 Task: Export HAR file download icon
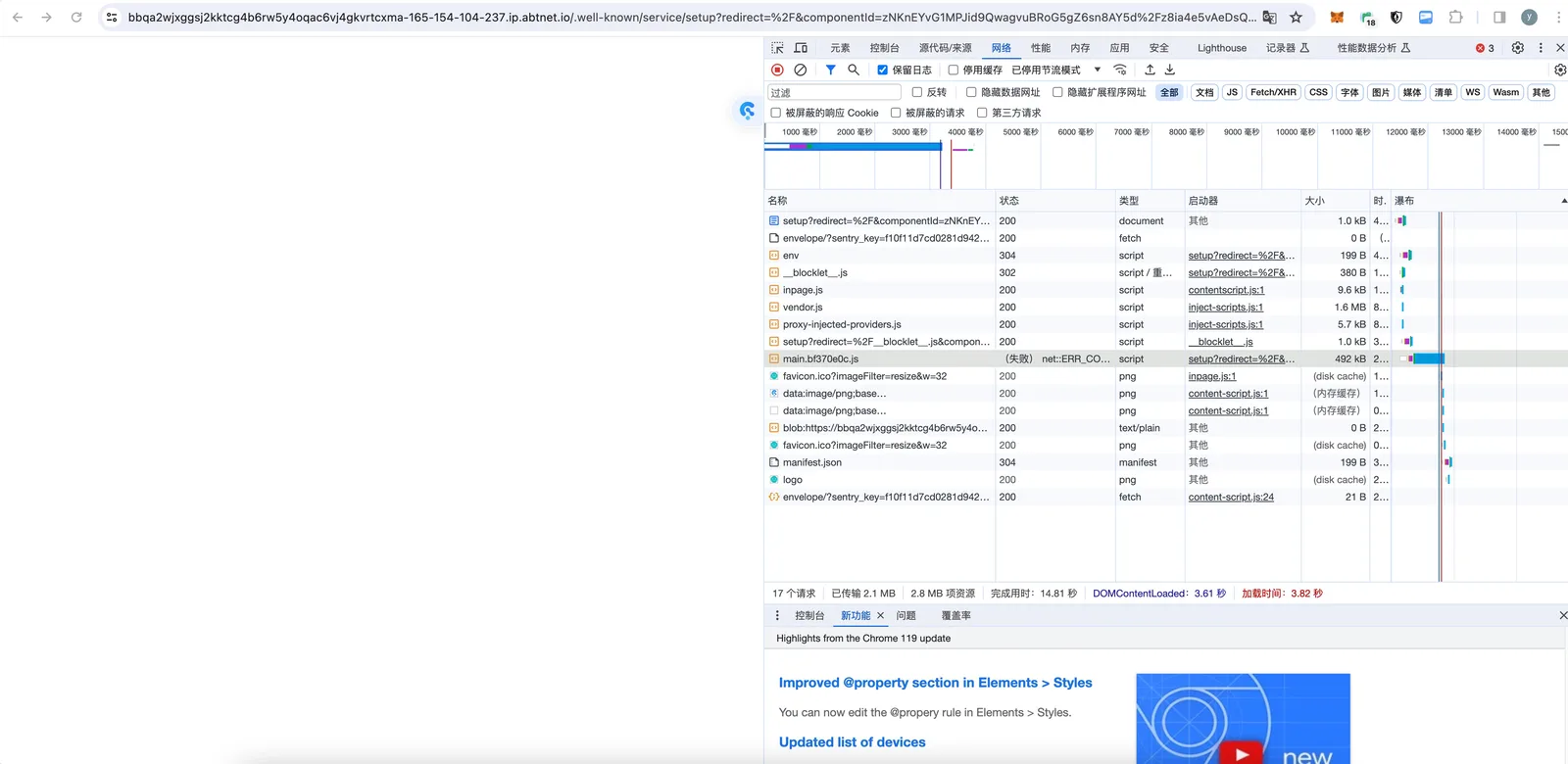coord(1169,70)
